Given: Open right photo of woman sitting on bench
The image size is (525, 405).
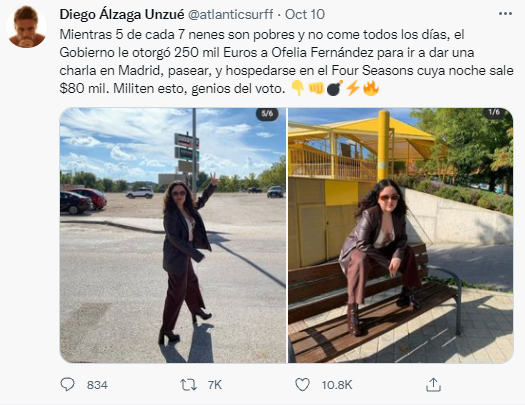Looking at the screenshot, I should 400,235.
